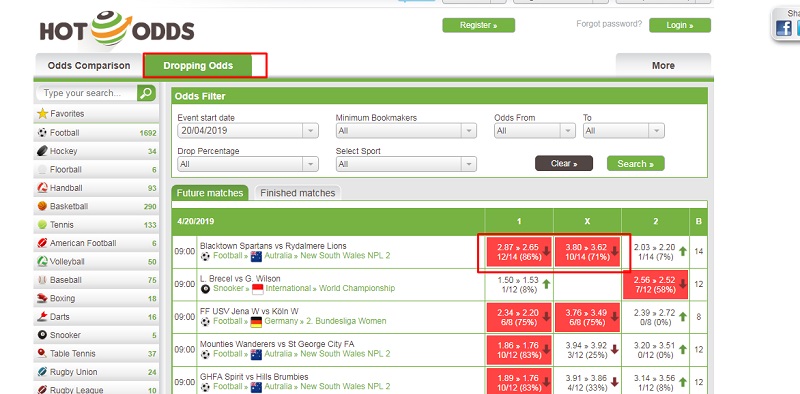Viewport: 800px width, 394px height.
Task: Open the Odds Comparison tab
Action: pyautogui.click(x=89, y=65)
